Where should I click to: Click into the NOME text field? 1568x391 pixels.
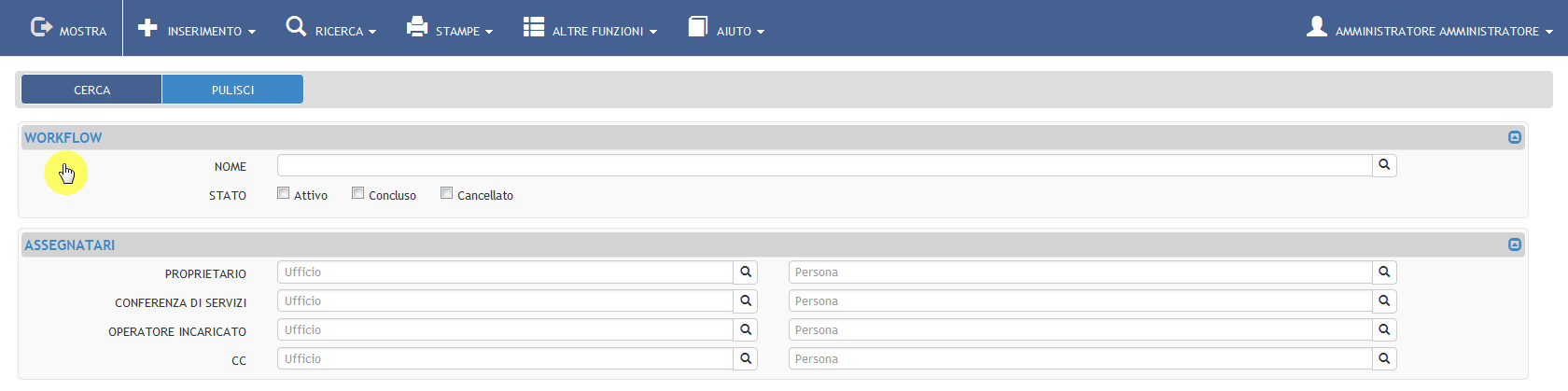click(824, 165)
